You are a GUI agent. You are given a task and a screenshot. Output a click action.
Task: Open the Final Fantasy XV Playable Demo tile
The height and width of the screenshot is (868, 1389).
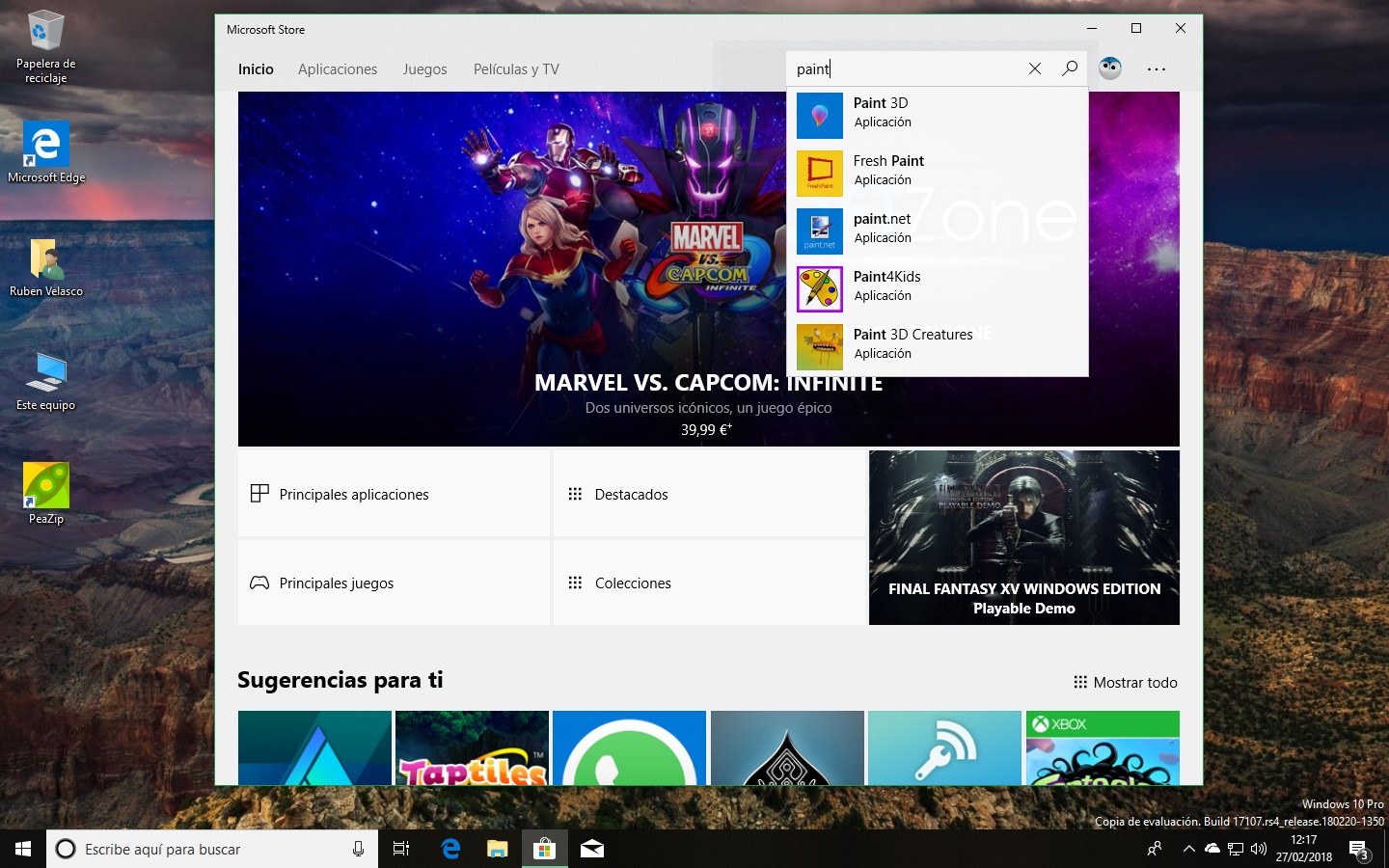(x=1024, y=537)
